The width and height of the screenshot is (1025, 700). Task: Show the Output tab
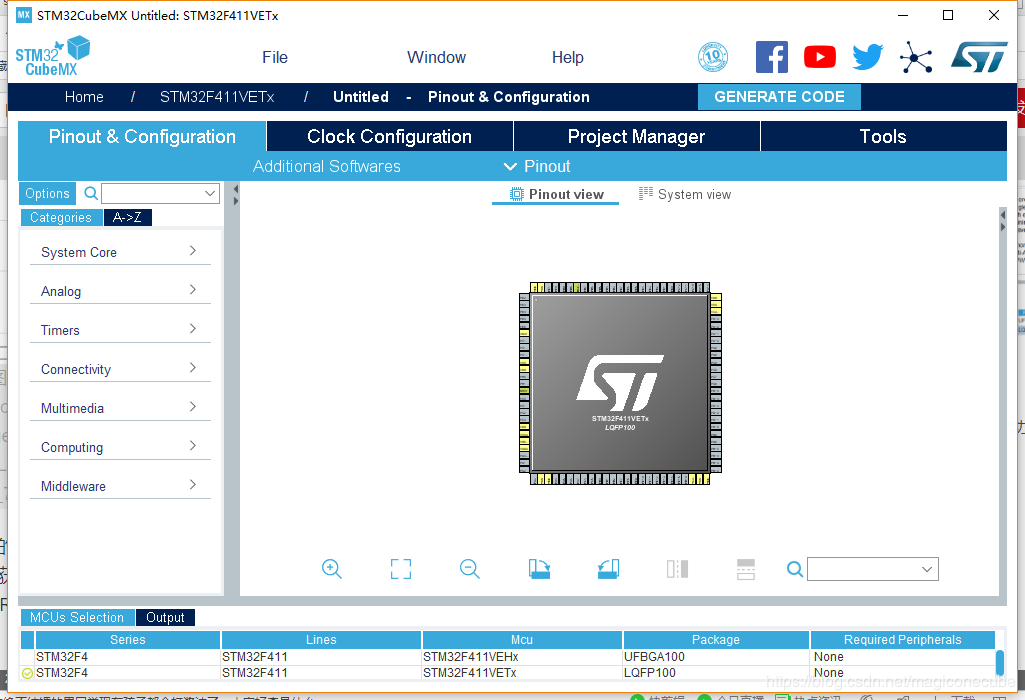(x=165, y=618)
